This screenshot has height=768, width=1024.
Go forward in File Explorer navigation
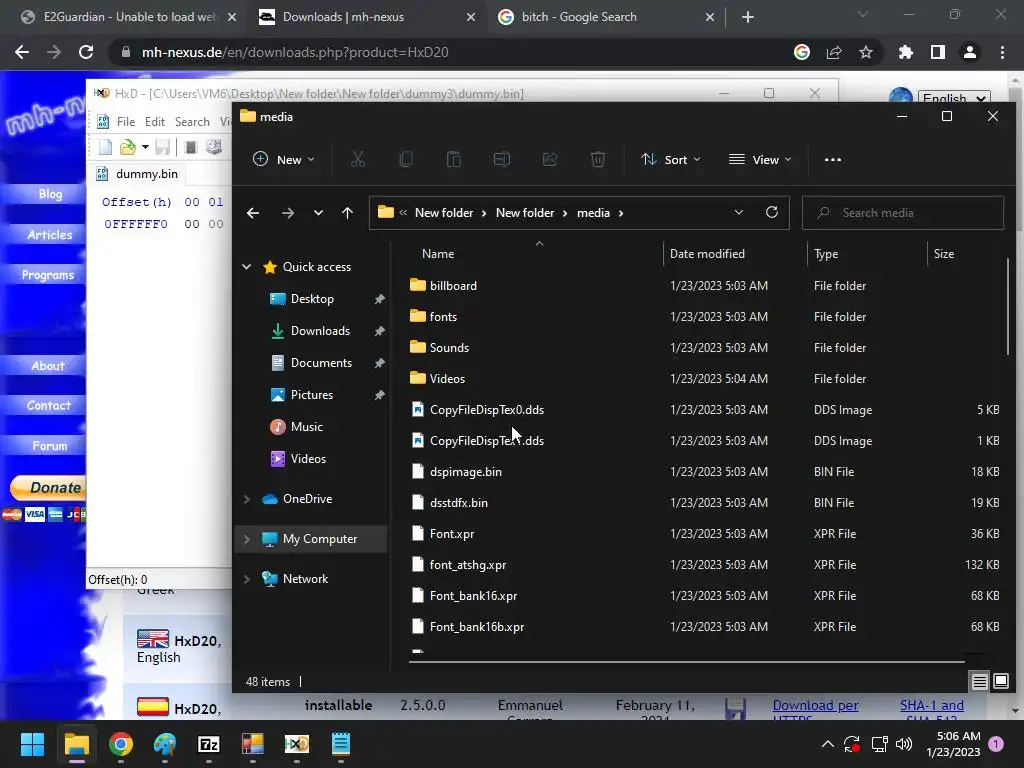pos(287,213)
